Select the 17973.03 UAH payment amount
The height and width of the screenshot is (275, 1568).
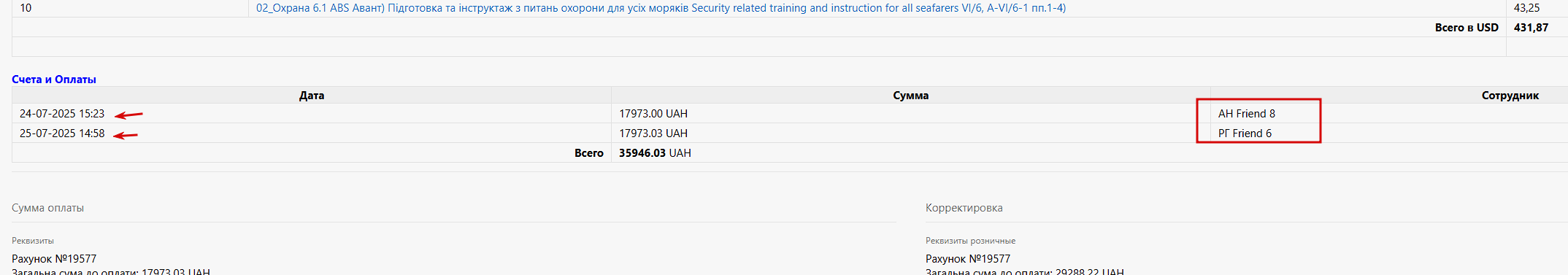(x=653, y=133)
